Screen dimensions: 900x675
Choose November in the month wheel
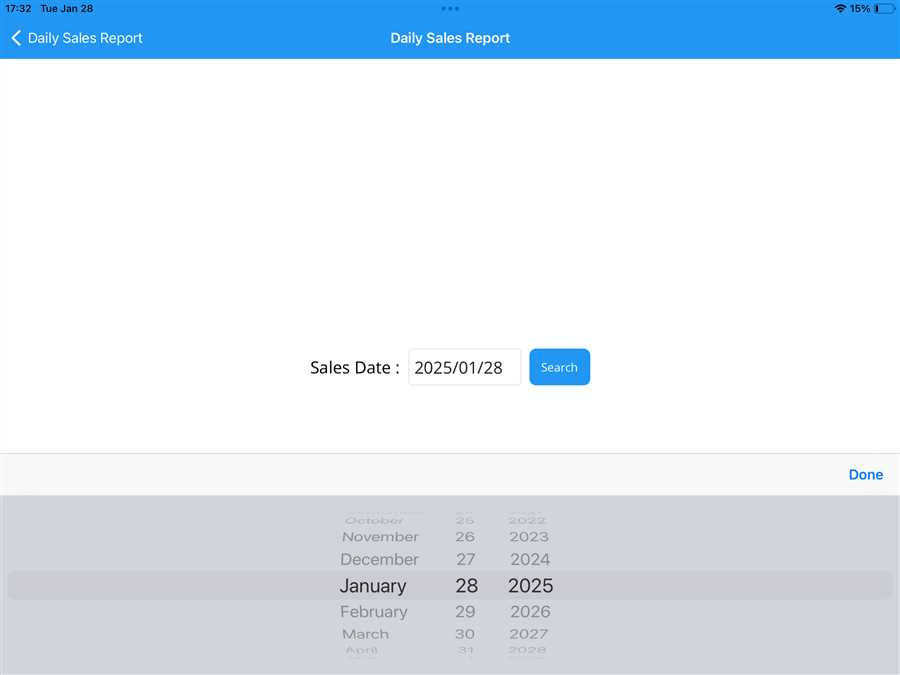(380, 537)
